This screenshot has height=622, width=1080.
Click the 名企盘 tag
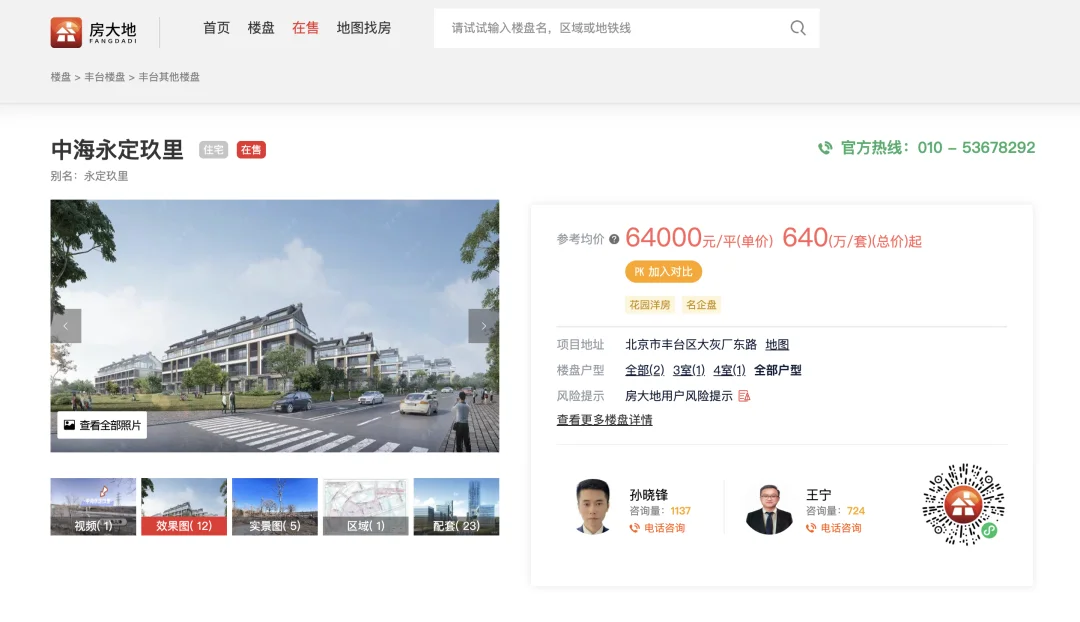701,305
